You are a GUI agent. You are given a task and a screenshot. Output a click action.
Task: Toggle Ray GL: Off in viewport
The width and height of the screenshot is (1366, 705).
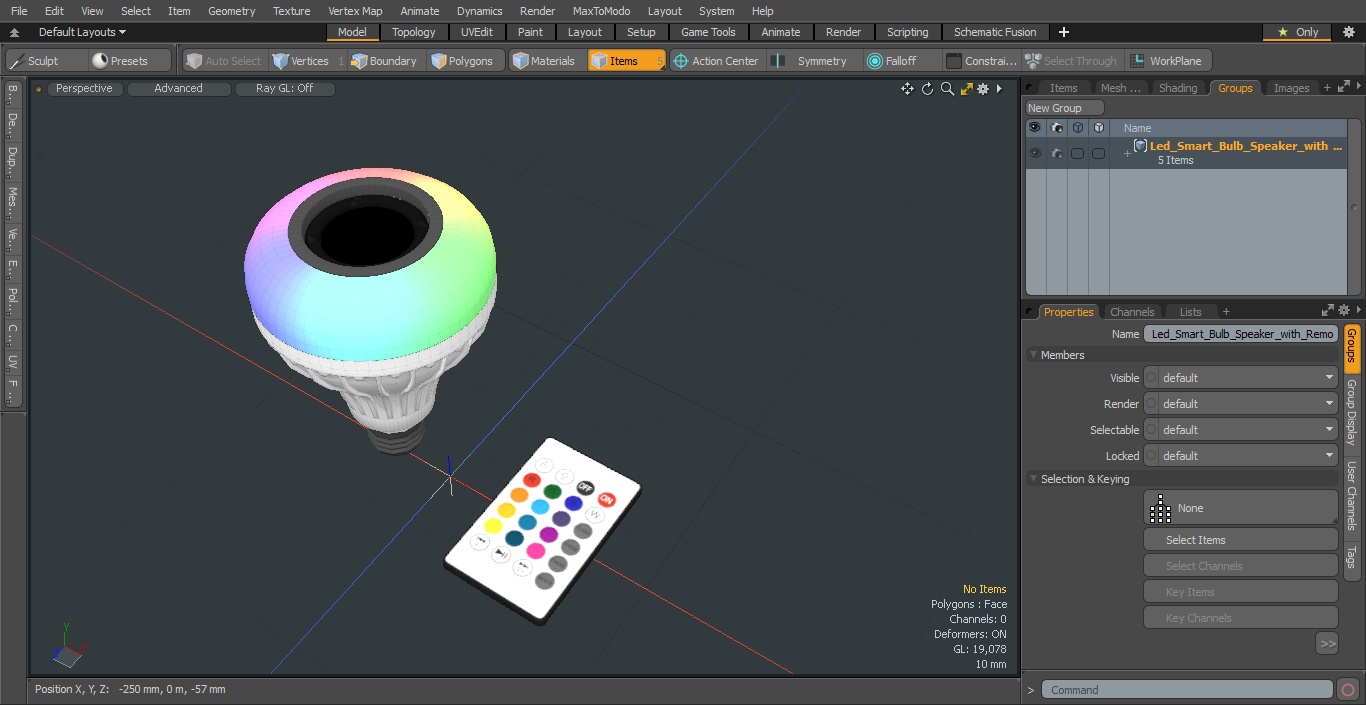coord(285,89)
